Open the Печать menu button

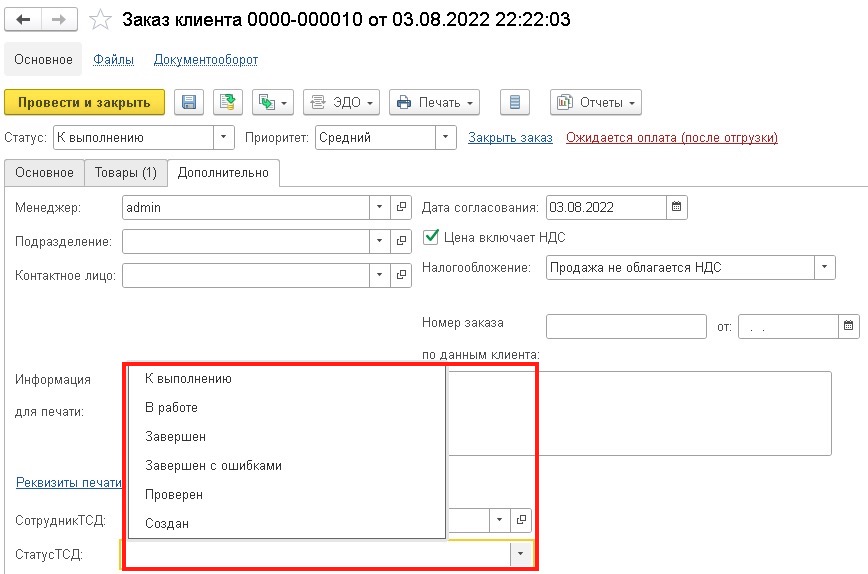(435, 102)
